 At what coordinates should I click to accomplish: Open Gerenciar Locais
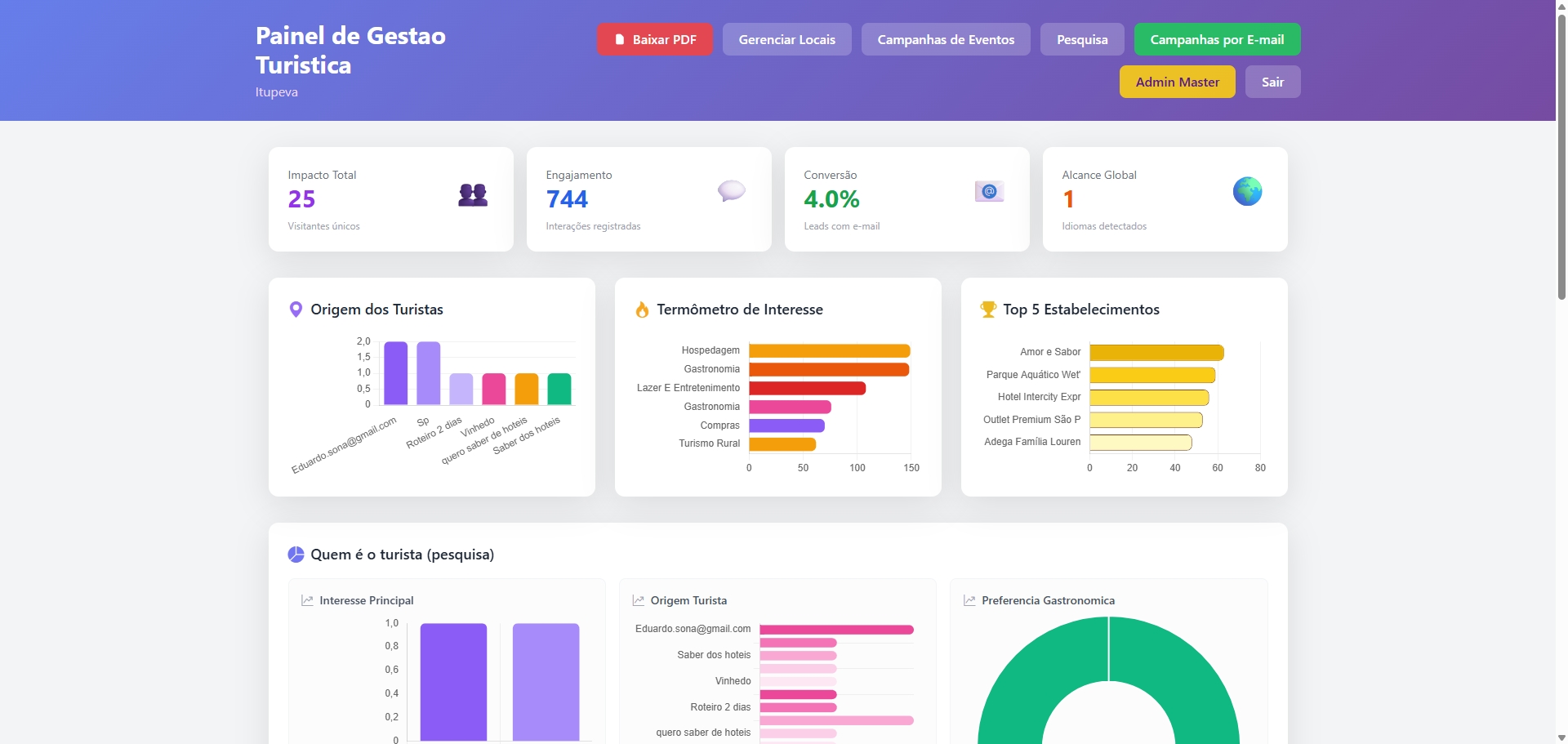[787, 39]
